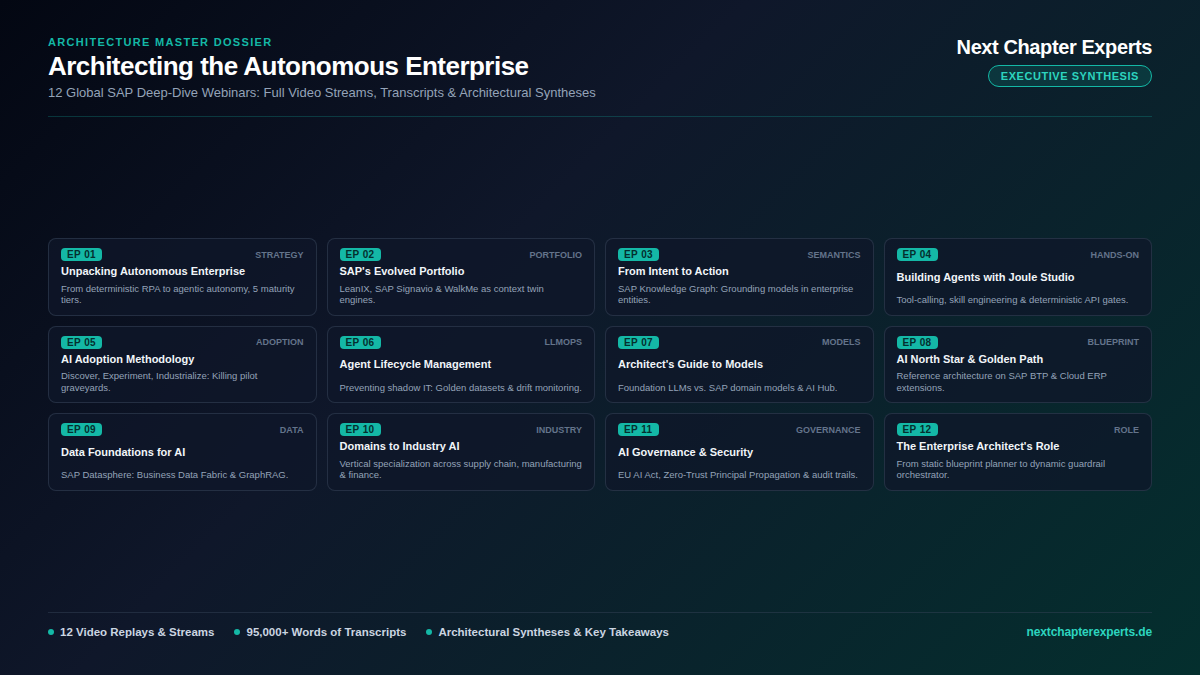The height and width of the screenshot is (675, 1200).
Task: Click the GOVERNANCE tag label
Action: pyautogui.click(x=828, y=430)
